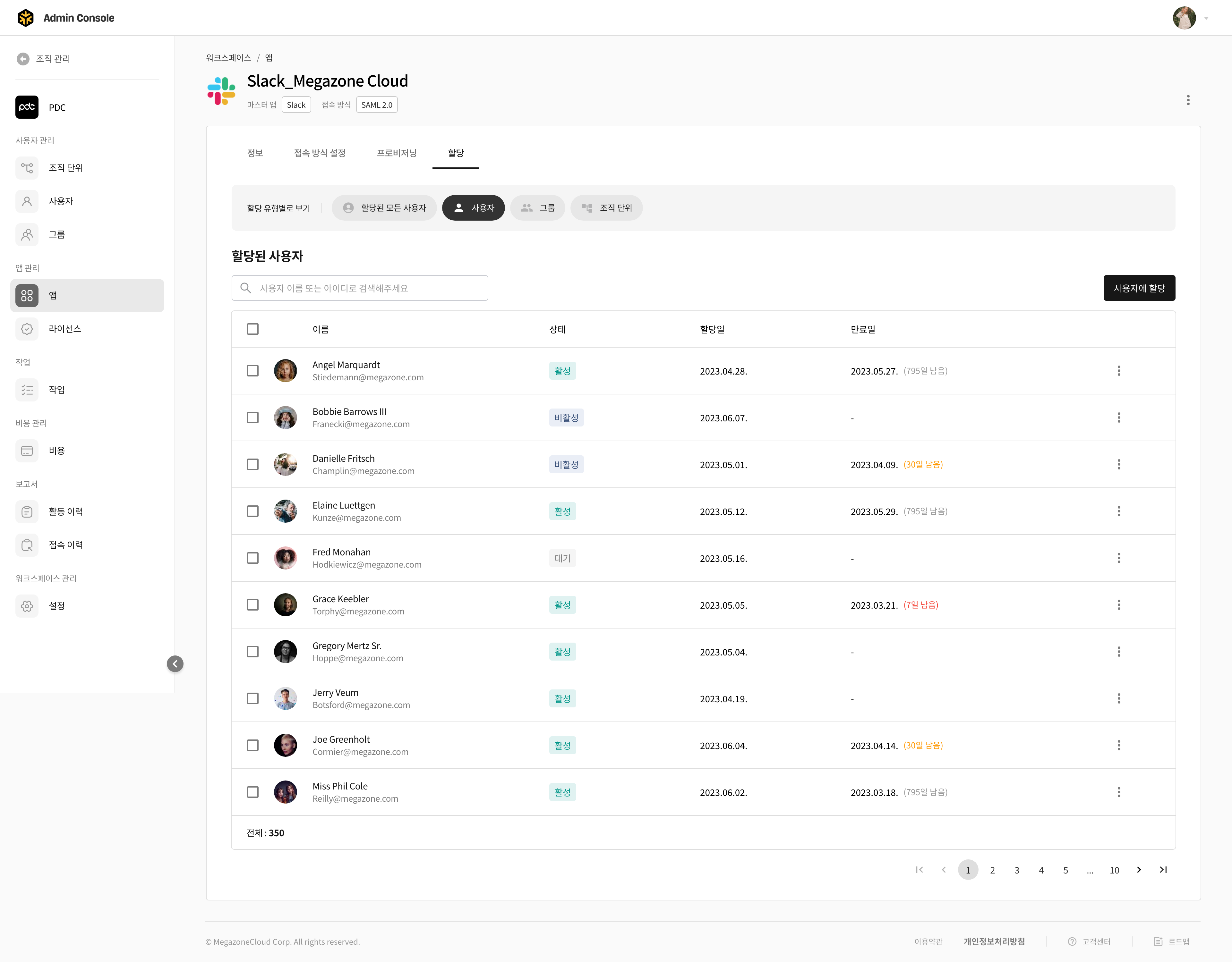The image size is (1232, 962).
Task: Select the 앱 sidebar item
Action: click(x=87, y=295)
